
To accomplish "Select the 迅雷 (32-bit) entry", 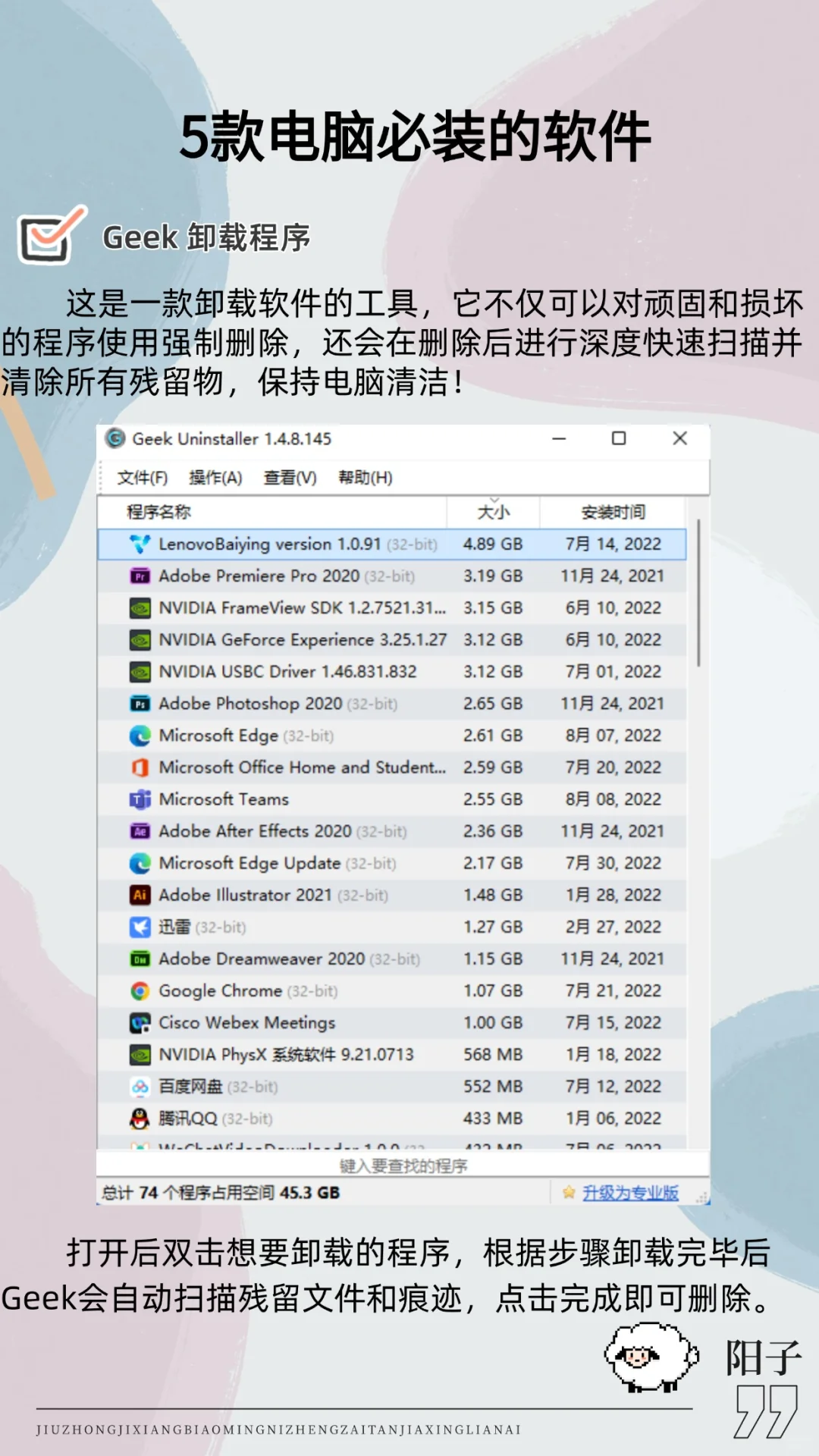I will click(392, 927).
